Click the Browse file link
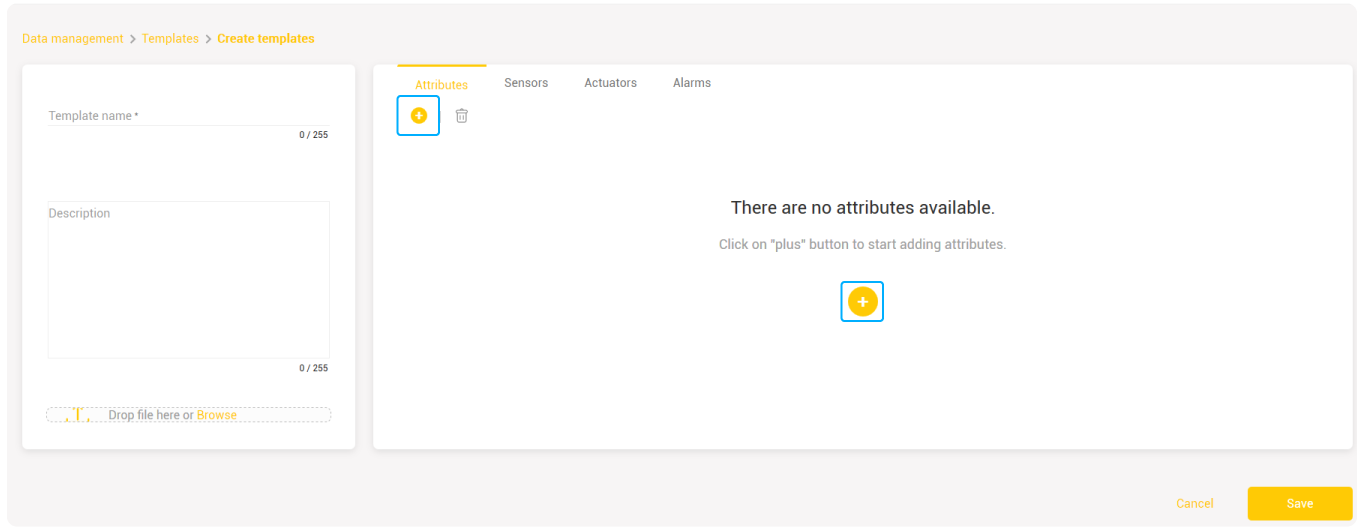This screenshot has height=530, width=1363. [217, 415]
